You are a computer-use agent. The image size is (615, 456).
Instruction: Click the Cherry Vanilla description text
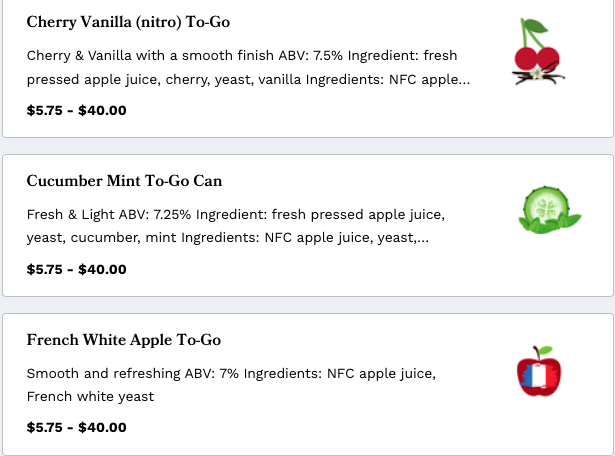tap(248, 67)
